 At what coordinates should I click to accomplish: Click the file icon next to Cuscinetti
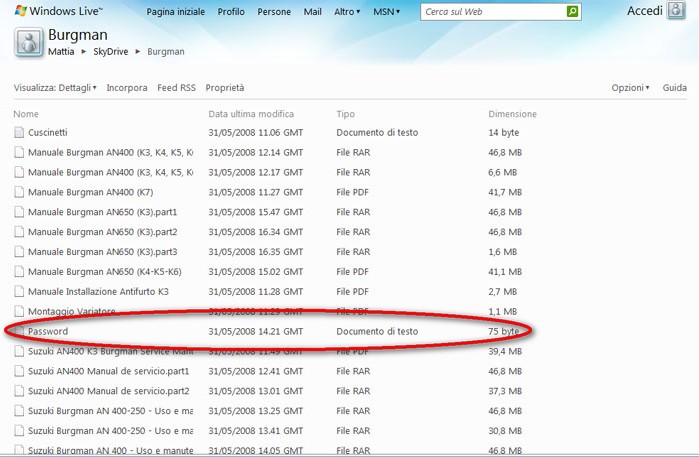(x=19, y=132)
